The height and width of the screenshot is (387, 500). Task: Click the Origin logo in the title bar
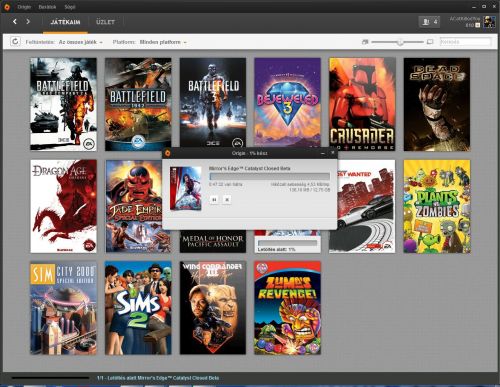tap(7, 7)
